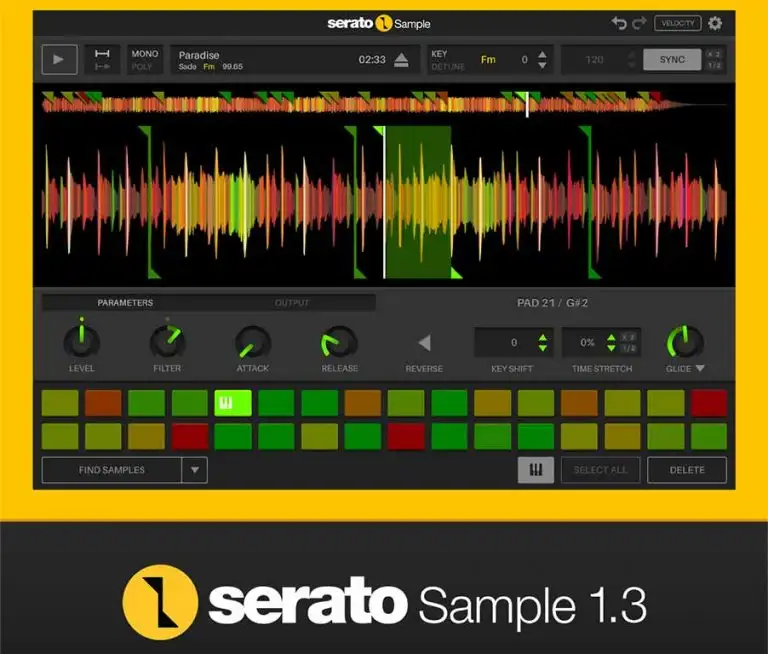Click the tempo x2 button
Viewport: 768px width, 654px height.
click(x=714, y=54)
